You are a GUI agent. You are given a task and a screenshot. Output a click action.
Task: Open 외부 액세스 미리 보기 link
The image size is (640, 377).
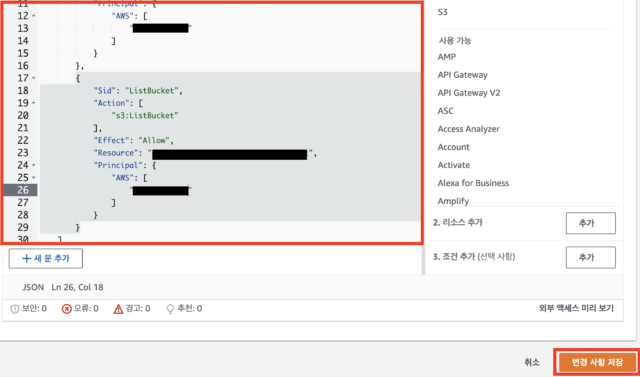coord(576,308)
